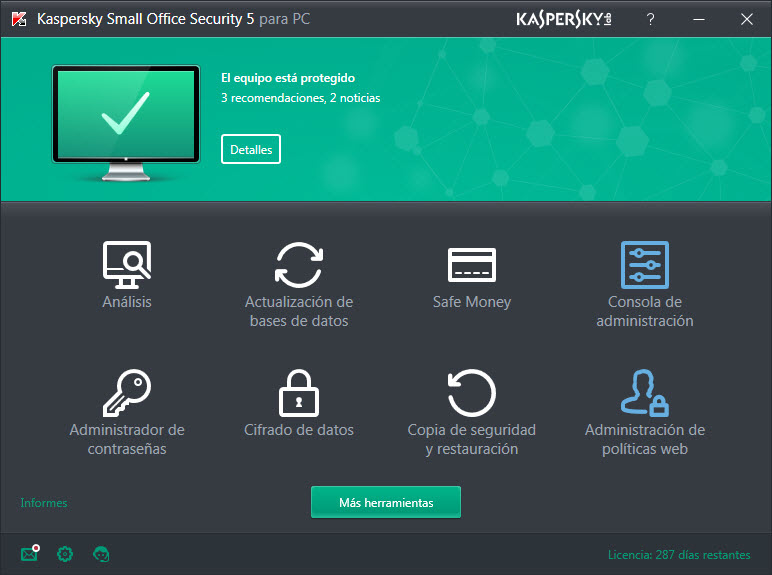Screen dimensions: 772x575
Task: Click the '3 recomendaciones, 2 noticias' text
Action: (x=300, y=98)
